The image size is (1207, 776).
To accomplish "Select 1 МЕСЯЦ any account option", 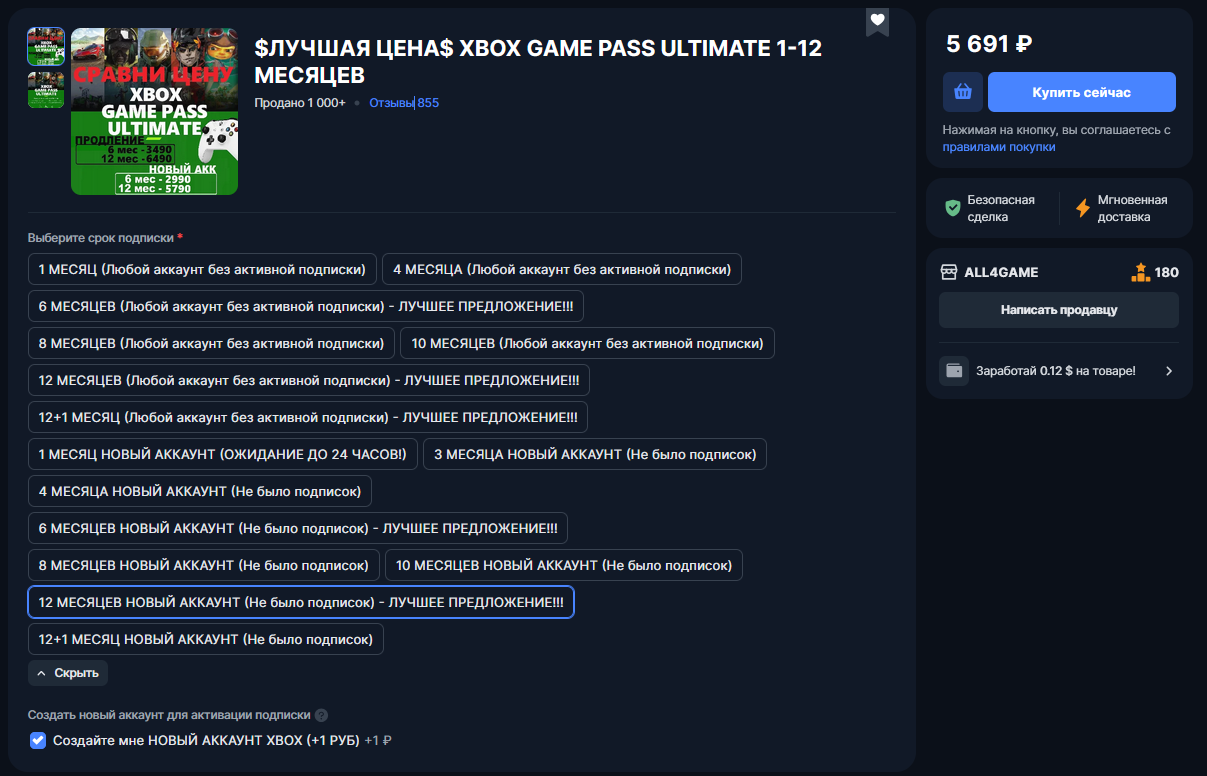I will tap(203, 269).
